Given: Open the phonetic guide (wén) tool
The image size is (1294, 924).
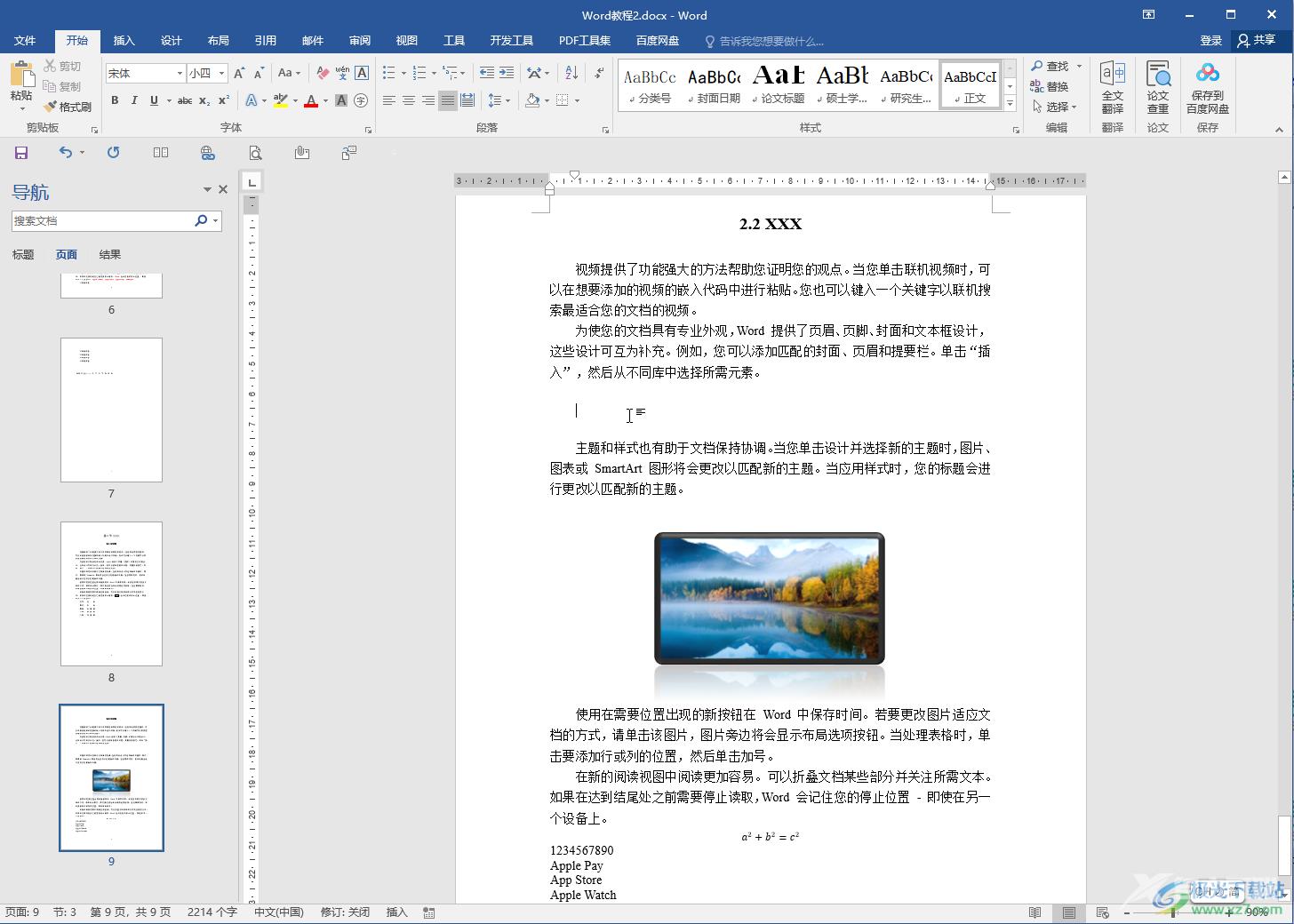Looking at the screenshot, I should point(342,73).
